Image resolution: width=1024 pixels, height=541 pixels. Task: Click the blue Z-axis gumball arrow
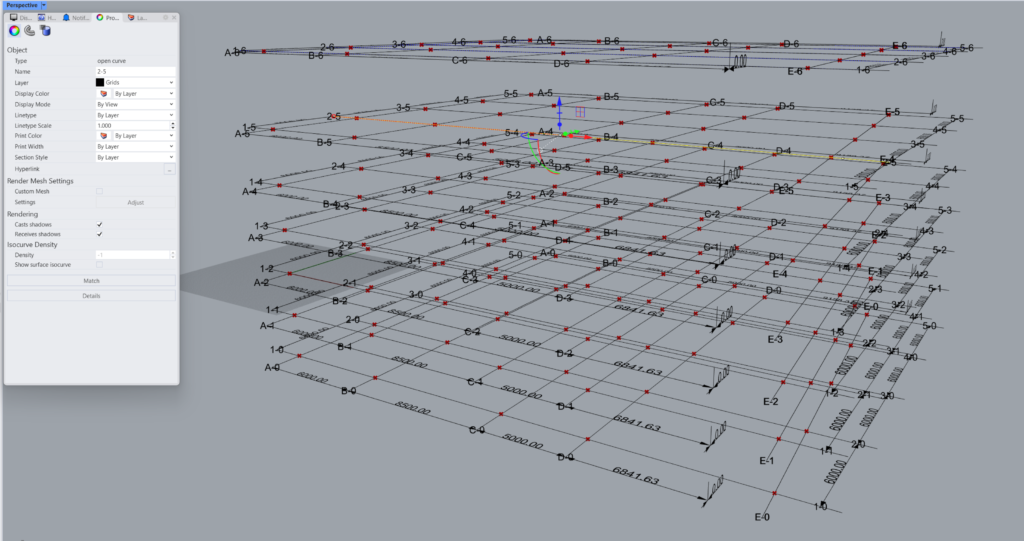point(559,102)
